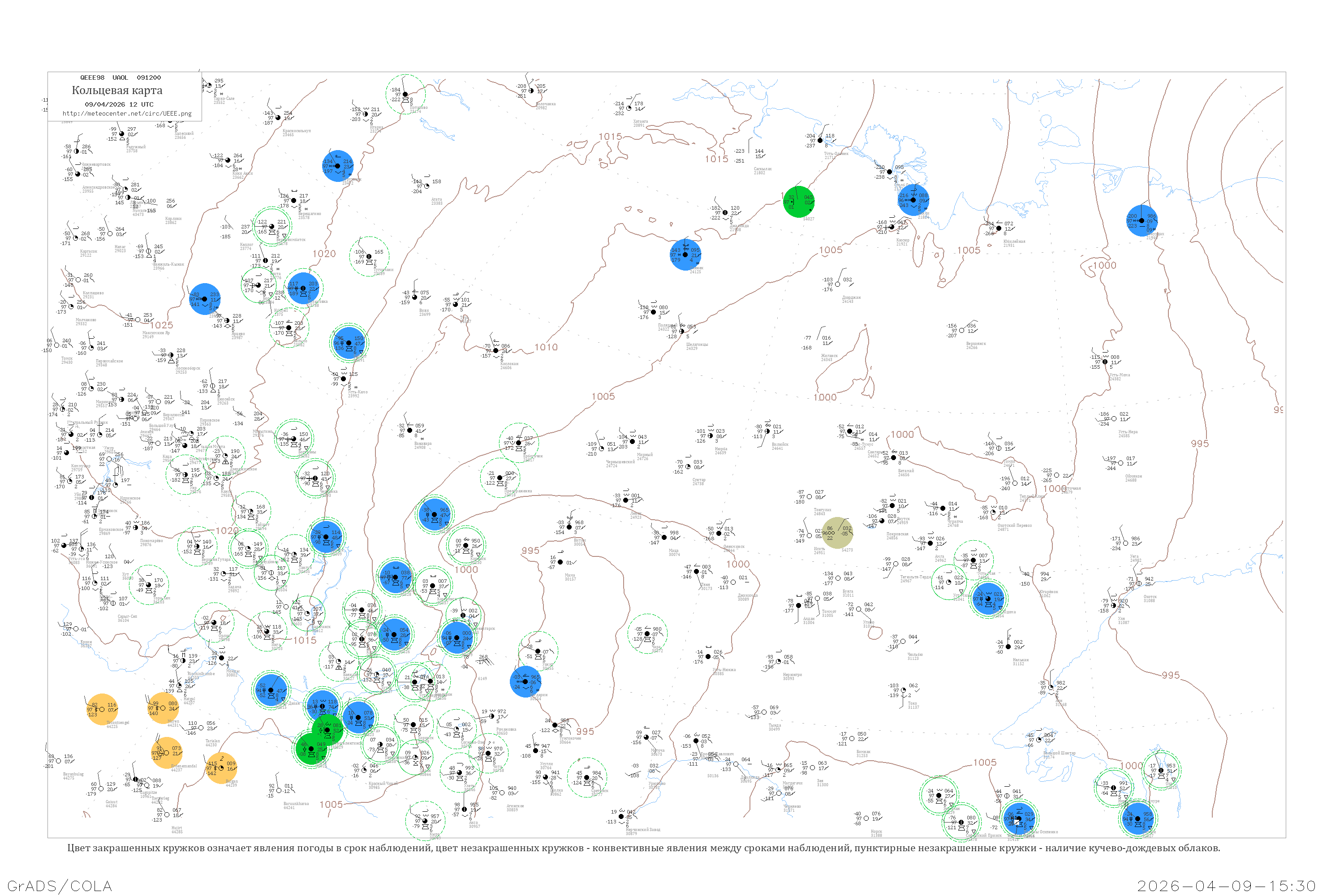Click the khaki circle near station 54273
Image resolution: width=1344 pixels, height=896 pixels.
[x=837, y=533]
